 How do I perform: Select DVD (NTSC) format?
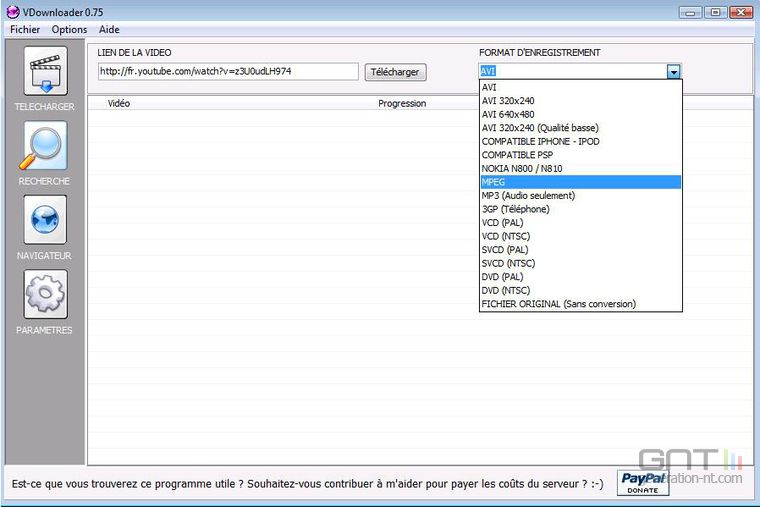coord(581,291)
